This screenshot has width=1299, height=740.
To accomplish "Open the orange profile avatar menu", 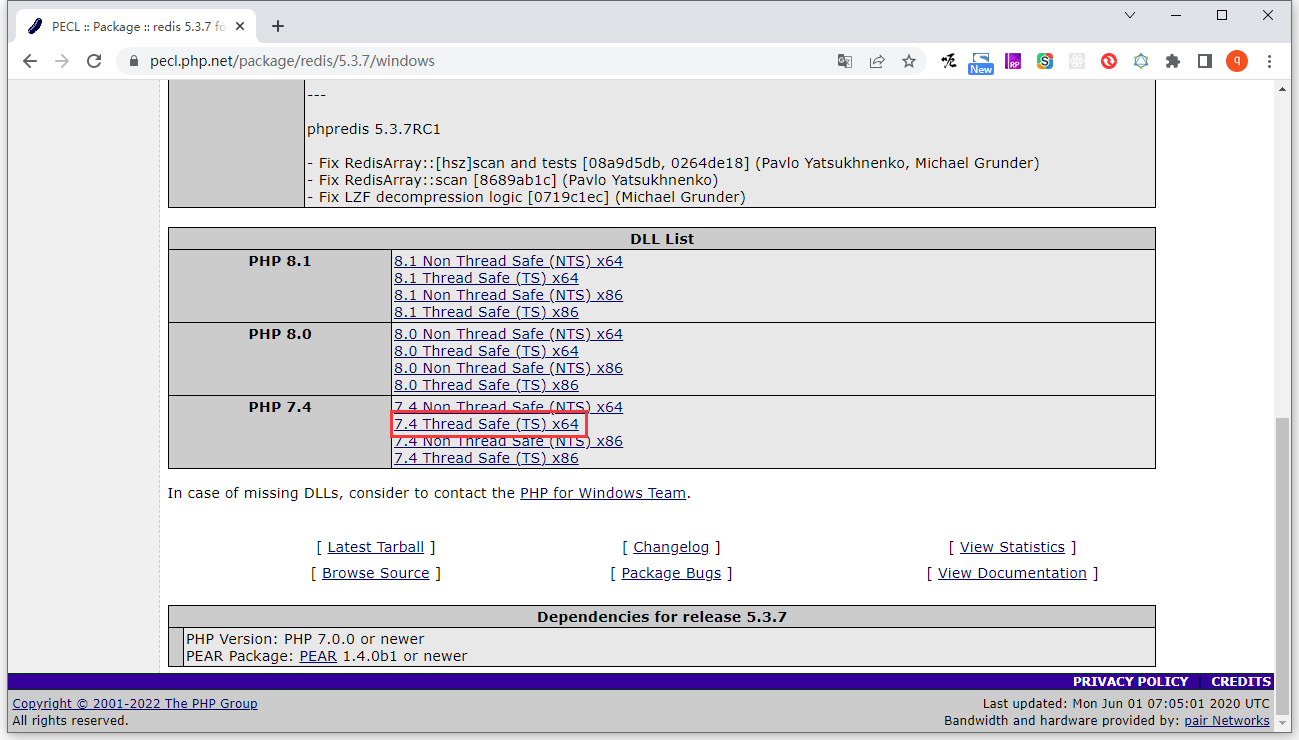I will click(1237, 61).
